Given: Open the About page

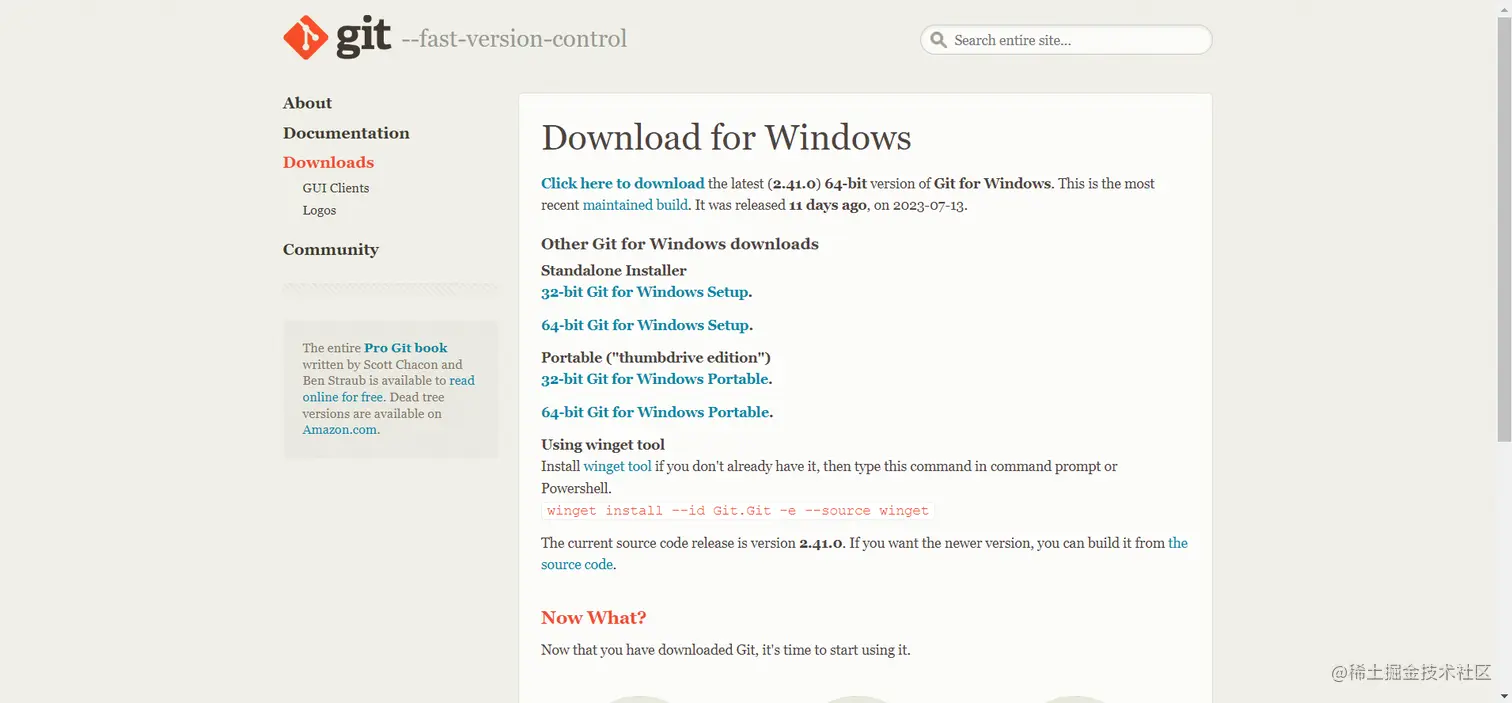Looking at the screenshot, I should point(307,103).
